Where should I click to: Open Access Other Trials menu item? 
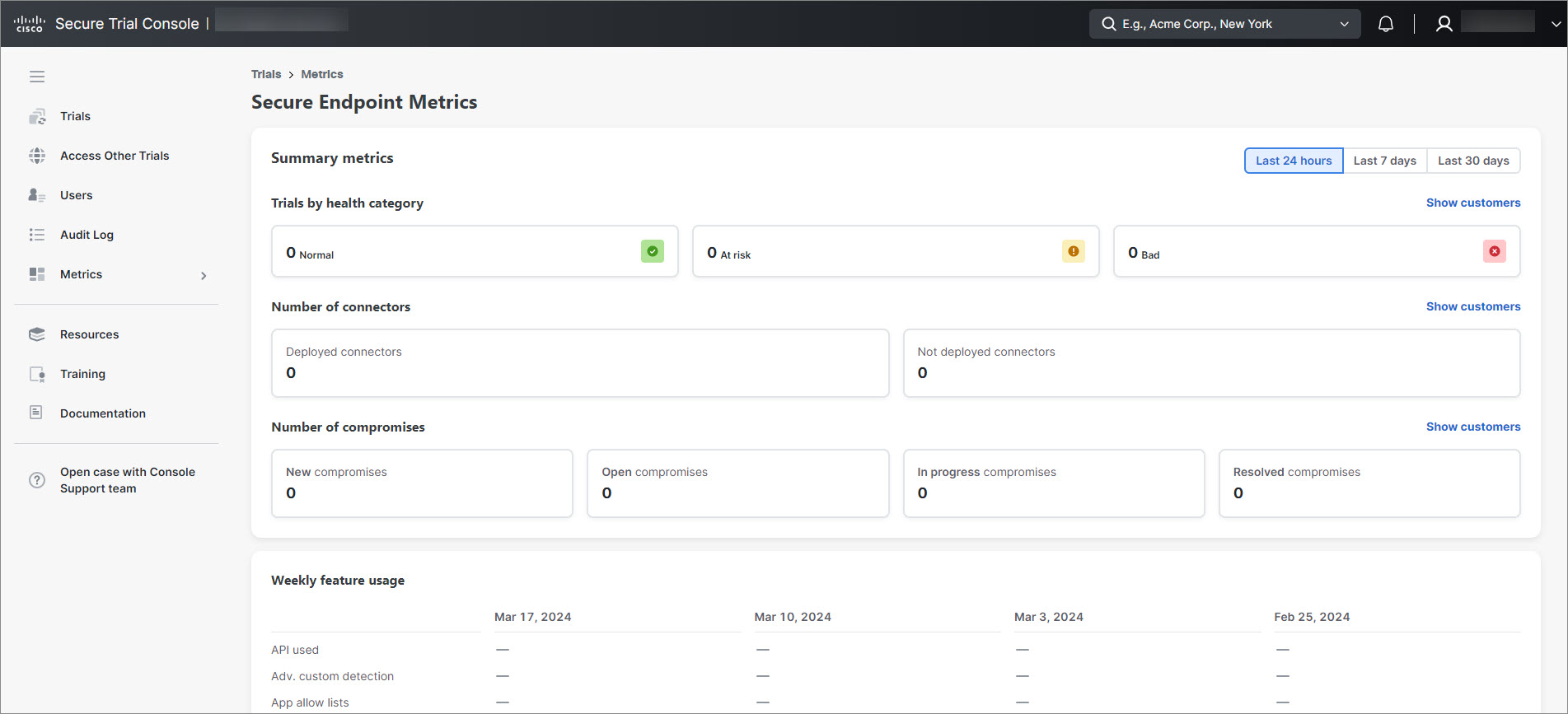116,156
